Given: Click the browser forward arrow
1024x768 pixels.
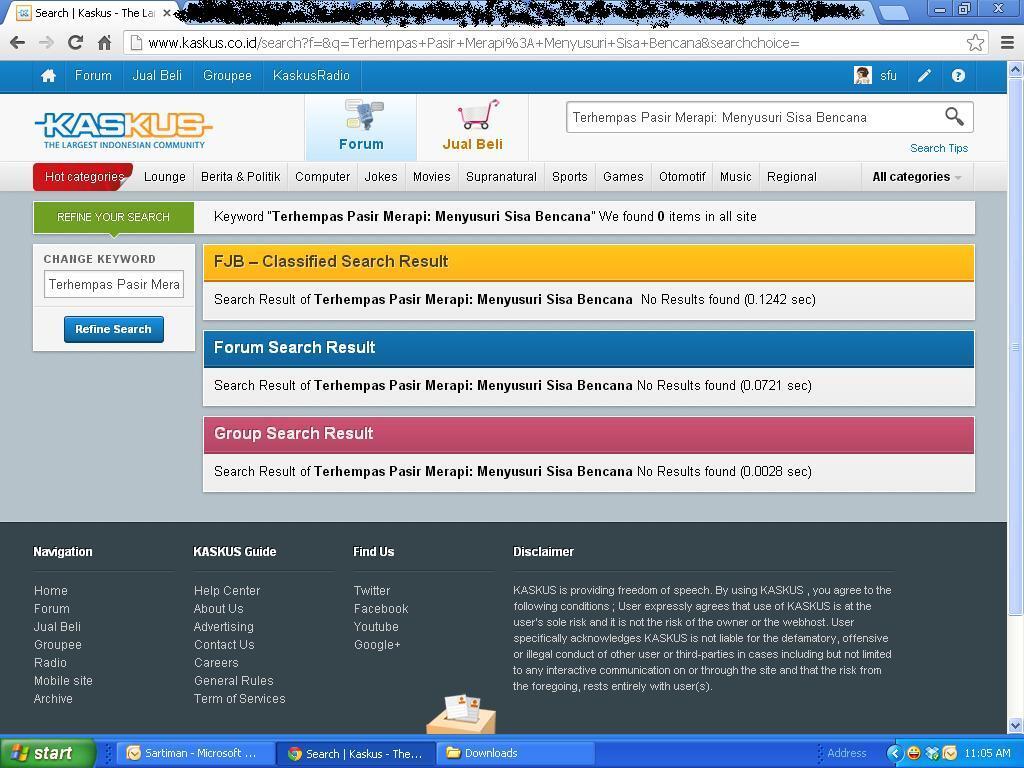Looking at the screenshot, I should coord(46,43).
